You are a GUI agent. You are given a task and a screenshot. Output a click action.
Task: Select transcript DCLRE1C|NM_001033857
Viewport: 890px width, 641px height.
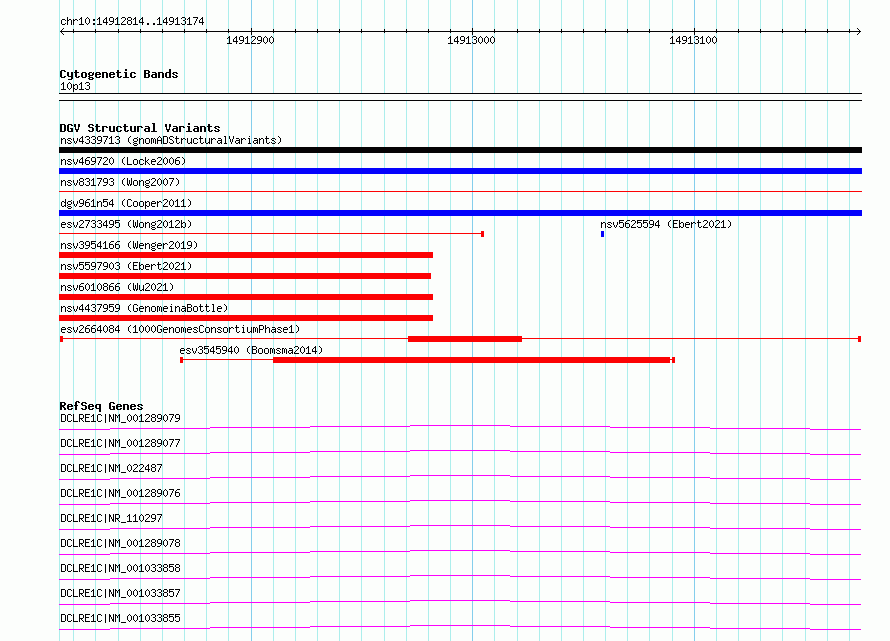pos(120,593)
